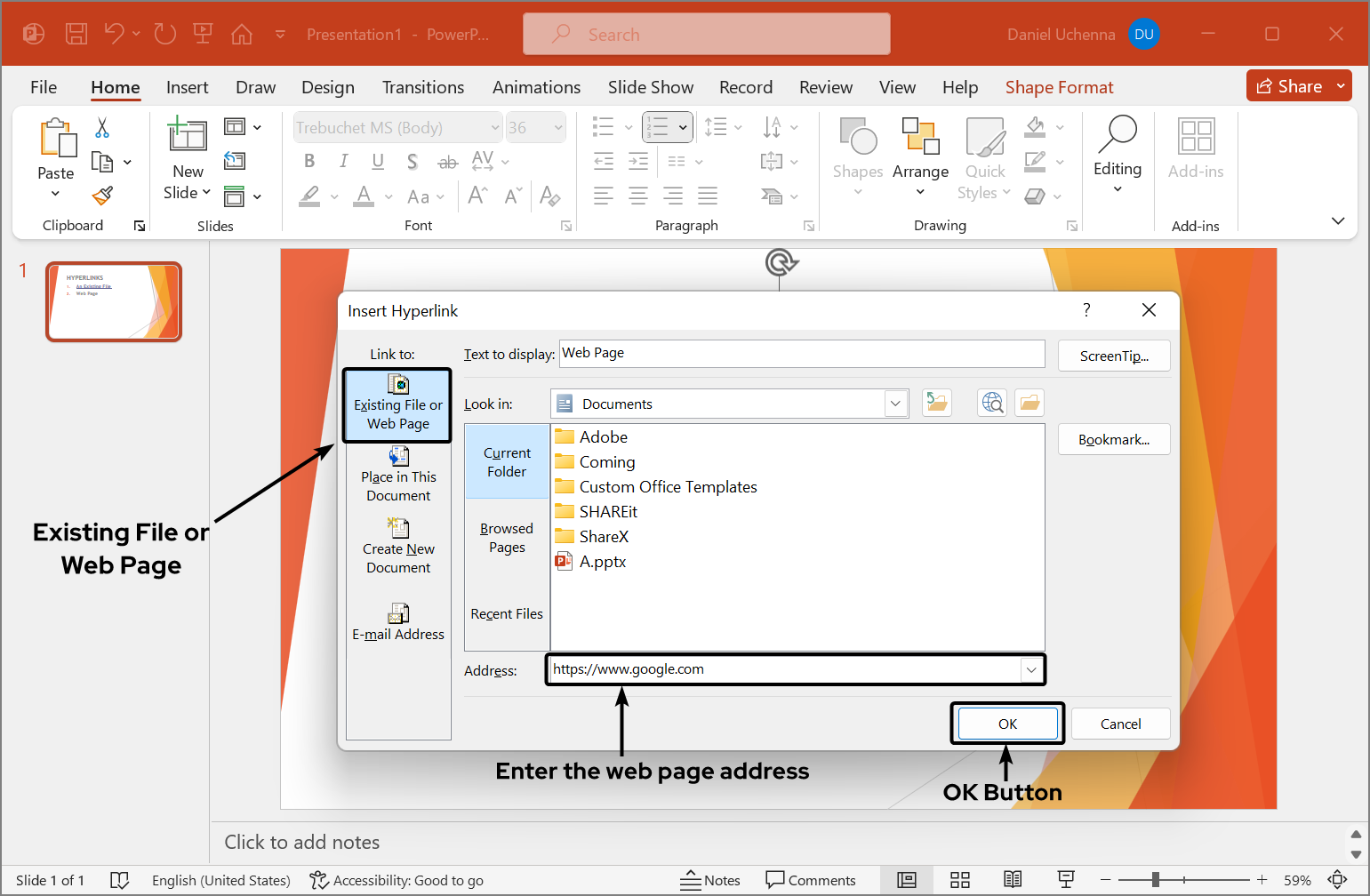The width and height of the screenshot is (1370, 896).
Task: Open the Address field dropdown arrow
Action: [x=1031, y=670]
